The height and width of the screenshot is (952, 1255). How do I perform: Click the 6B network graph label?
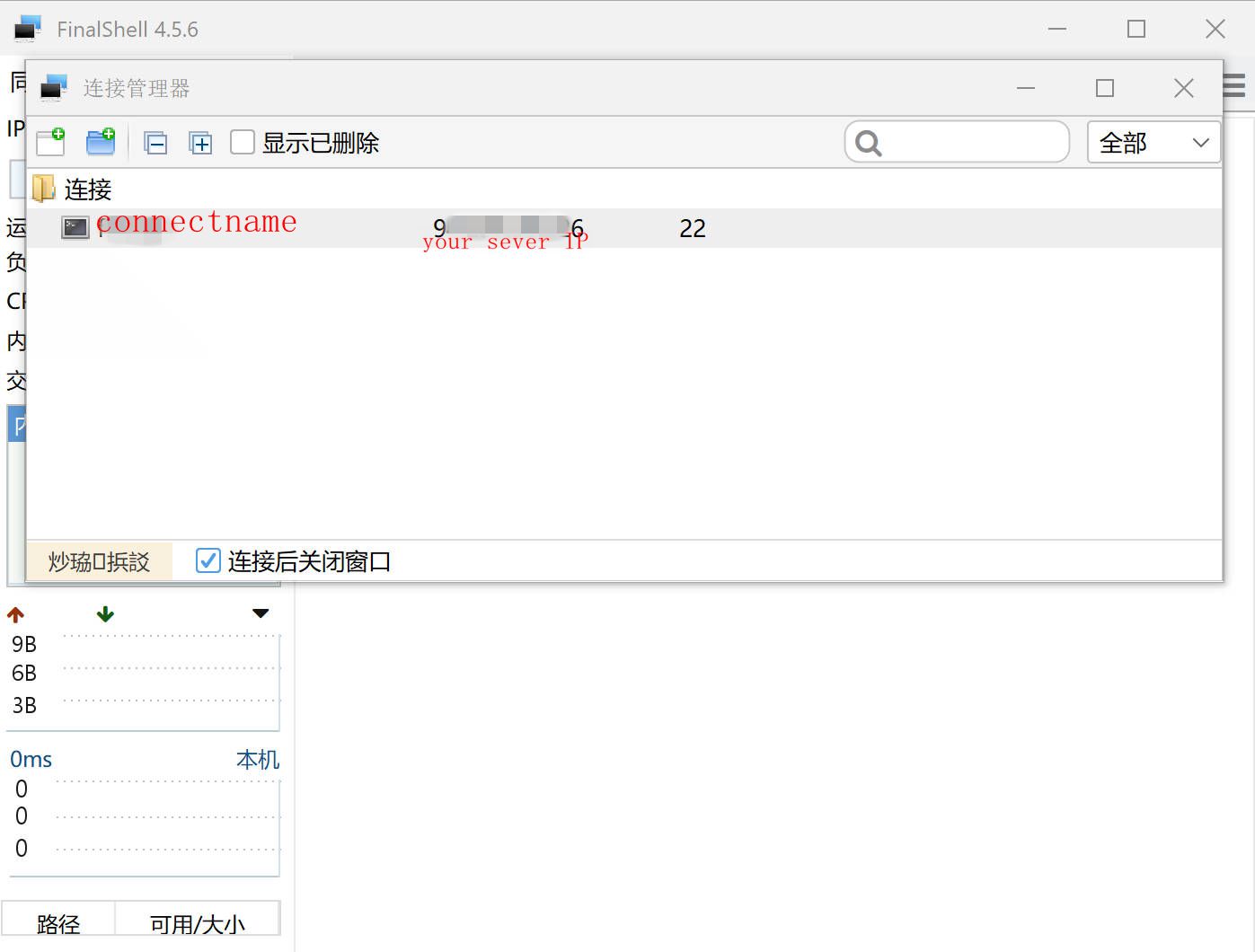coord(24,673)
